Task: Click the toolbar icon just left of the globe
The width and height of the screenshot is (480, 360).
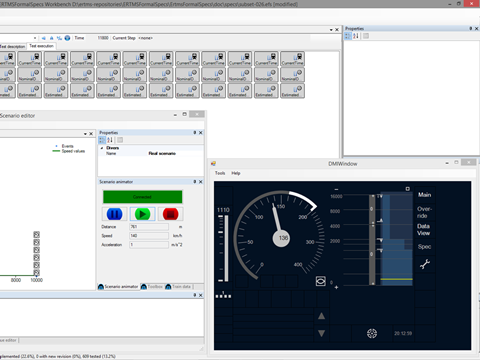Action: click(x=59, y=38)
